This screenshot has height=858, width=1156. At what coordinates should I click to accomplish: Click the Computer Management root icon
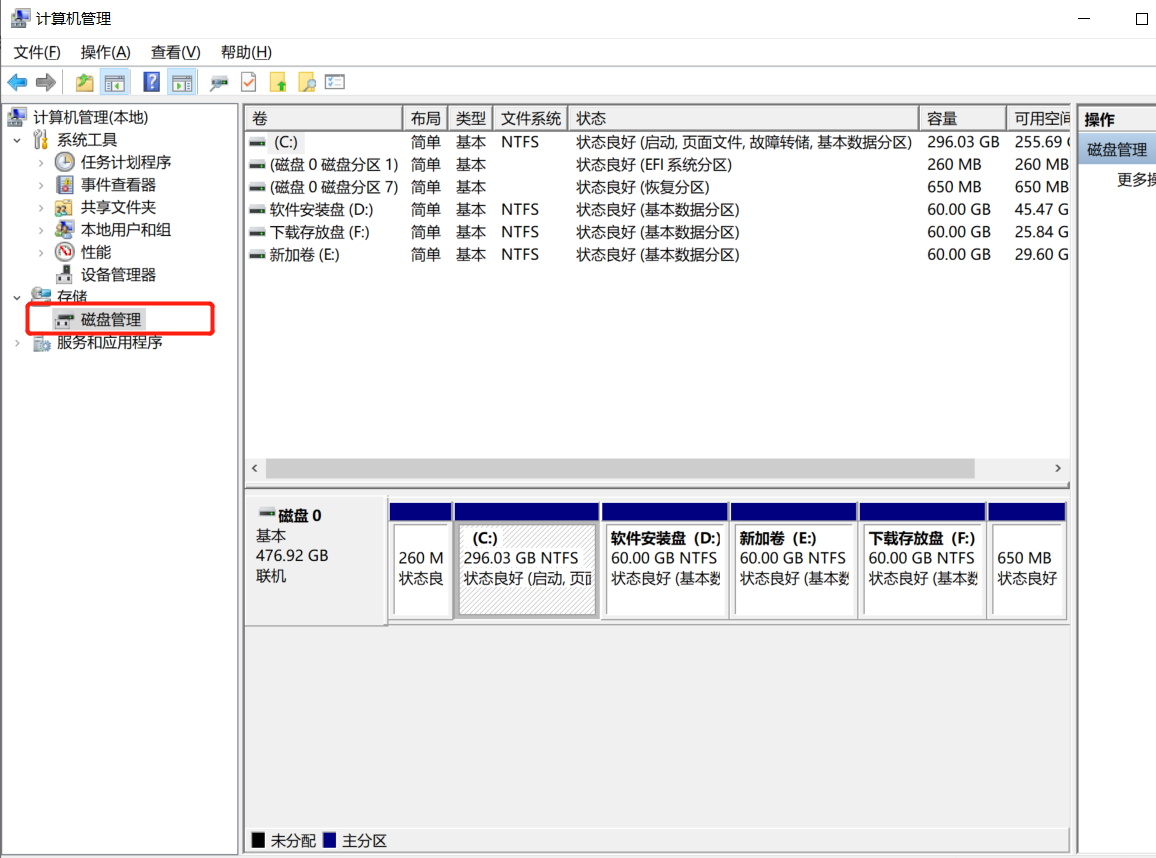click(x=17, y=117)
